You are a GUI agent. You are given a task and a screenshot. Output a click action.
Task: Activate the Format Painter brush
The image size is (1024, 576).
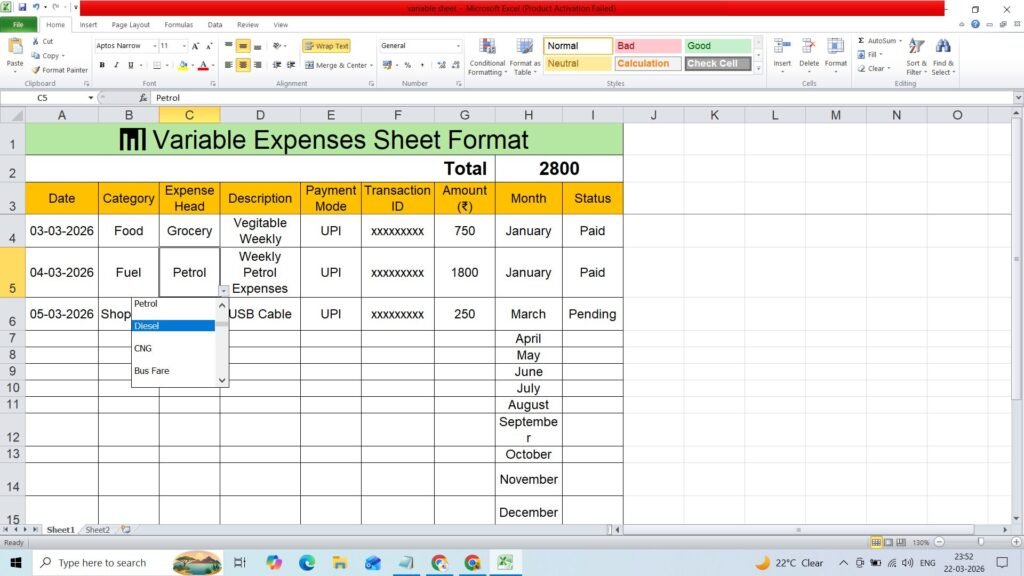point(59,70)
